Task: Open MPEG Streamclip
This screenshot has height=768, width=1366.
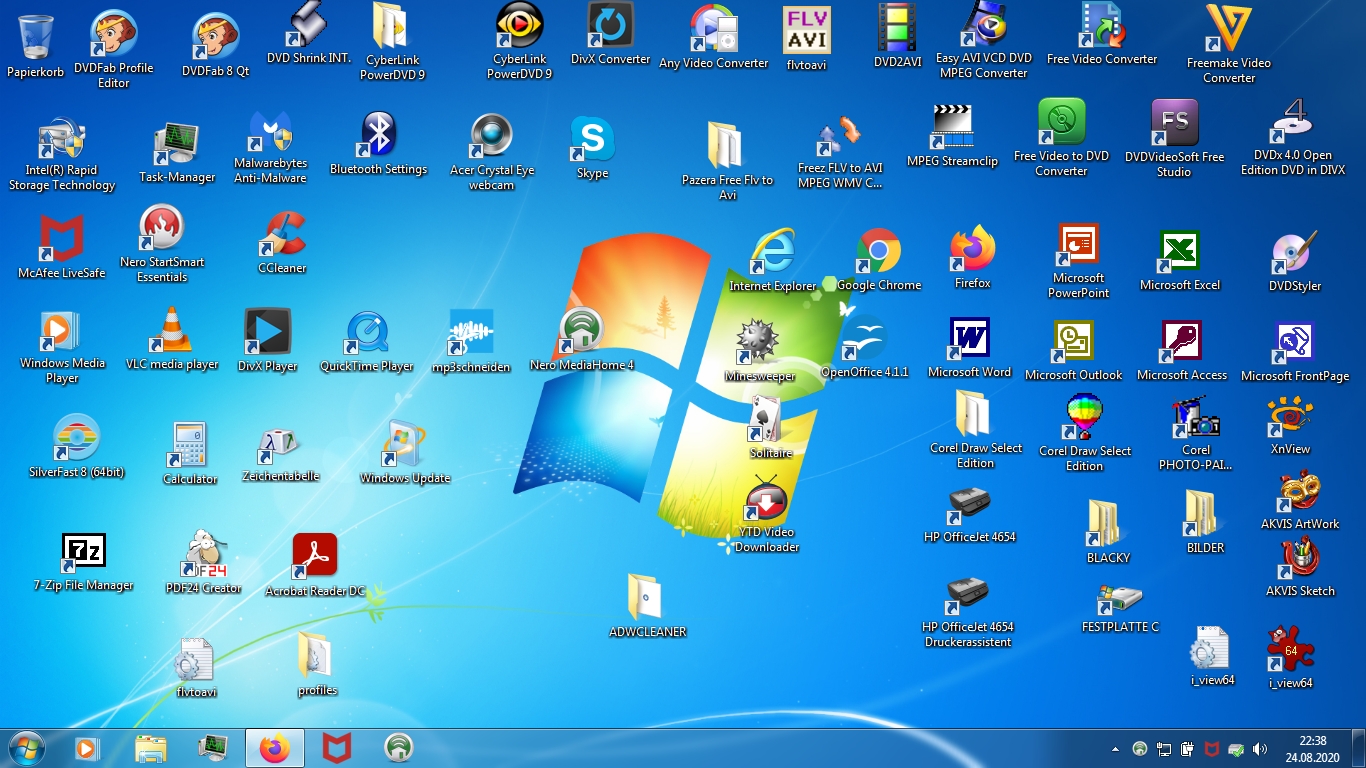Action: tap(951, 127)
